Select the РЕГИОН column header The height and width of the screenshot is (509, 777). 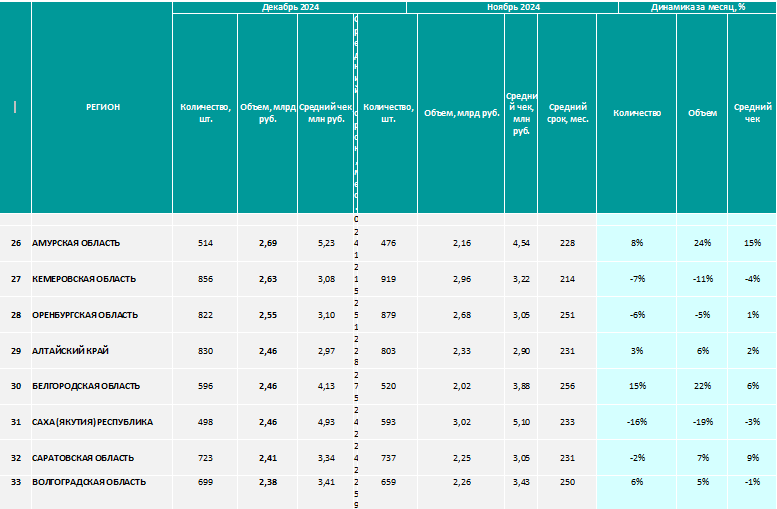tap(102, 107)
